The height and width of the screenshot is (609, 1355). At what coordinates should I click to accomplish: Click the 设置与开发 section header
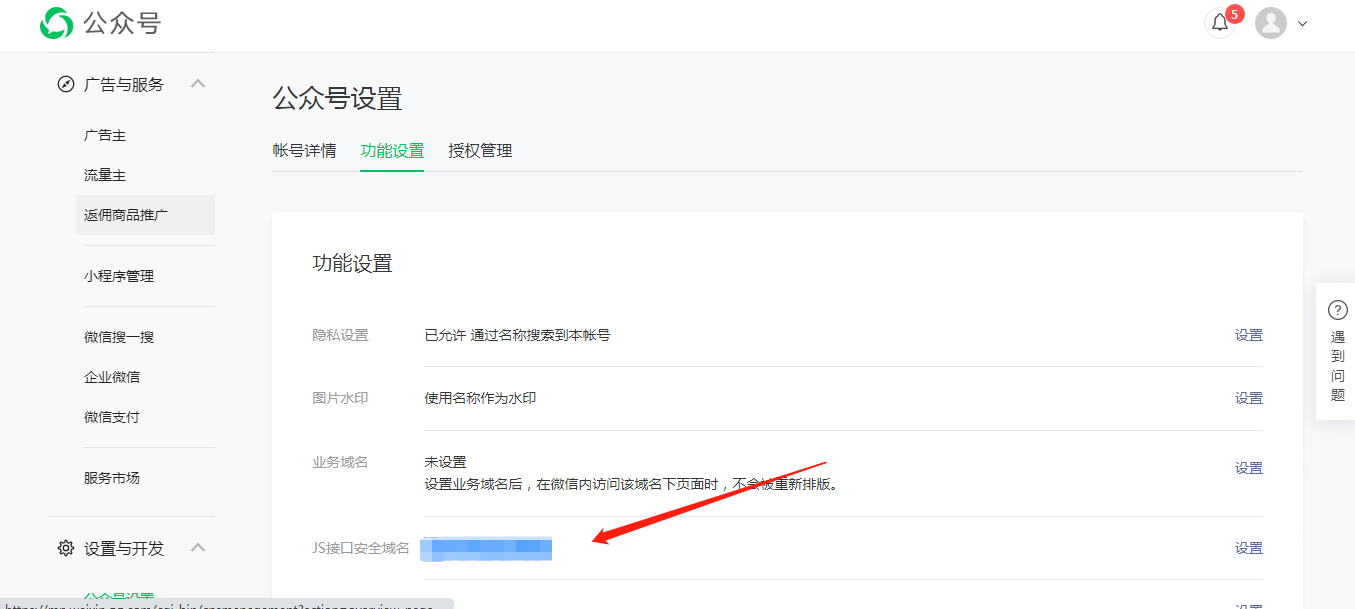click(124, 549)
